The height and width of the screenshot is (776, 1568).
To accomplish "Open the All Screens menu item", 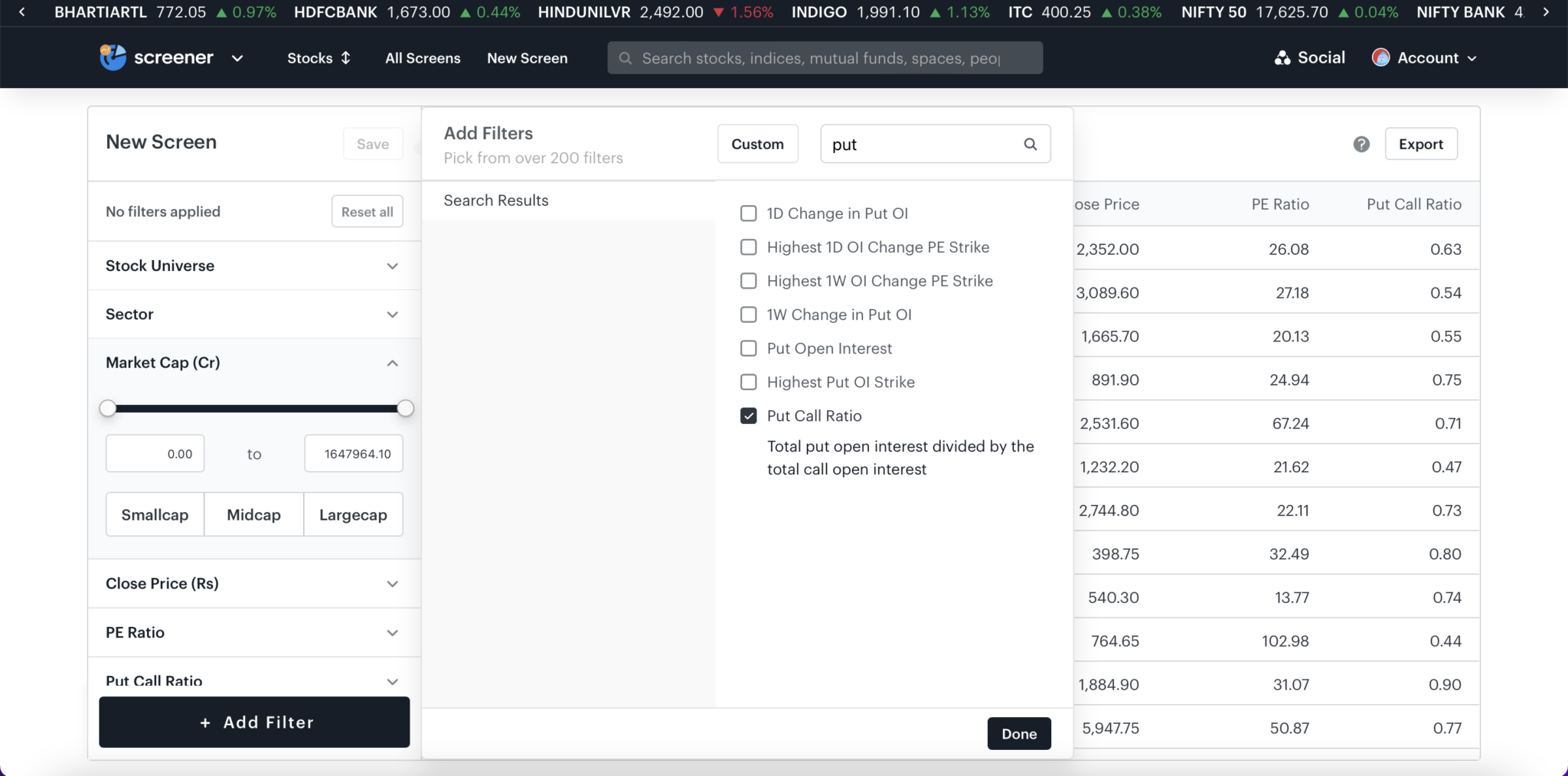I will pos(423,58).
